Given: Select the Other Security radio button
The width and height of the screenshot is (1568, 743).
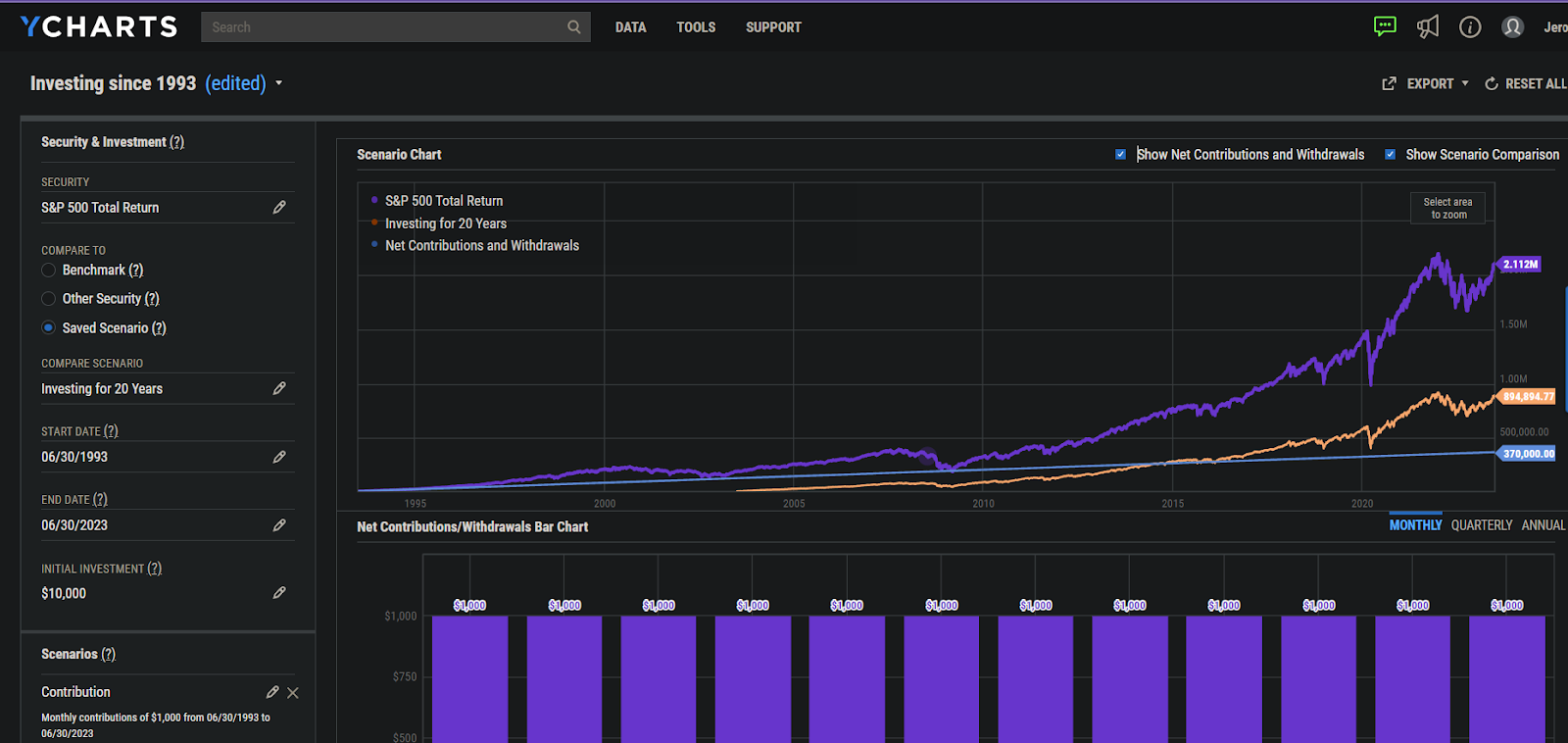Looking at the screenshot, I should tap(48, 299).
